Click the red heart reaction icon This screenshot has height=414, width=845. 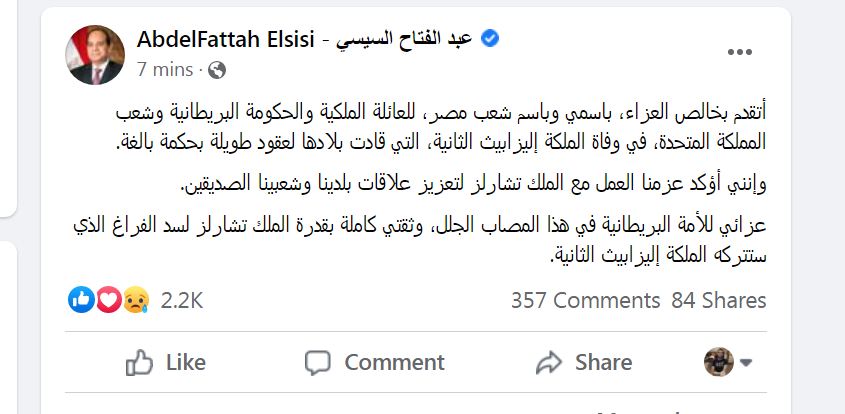tap(107, 299)
